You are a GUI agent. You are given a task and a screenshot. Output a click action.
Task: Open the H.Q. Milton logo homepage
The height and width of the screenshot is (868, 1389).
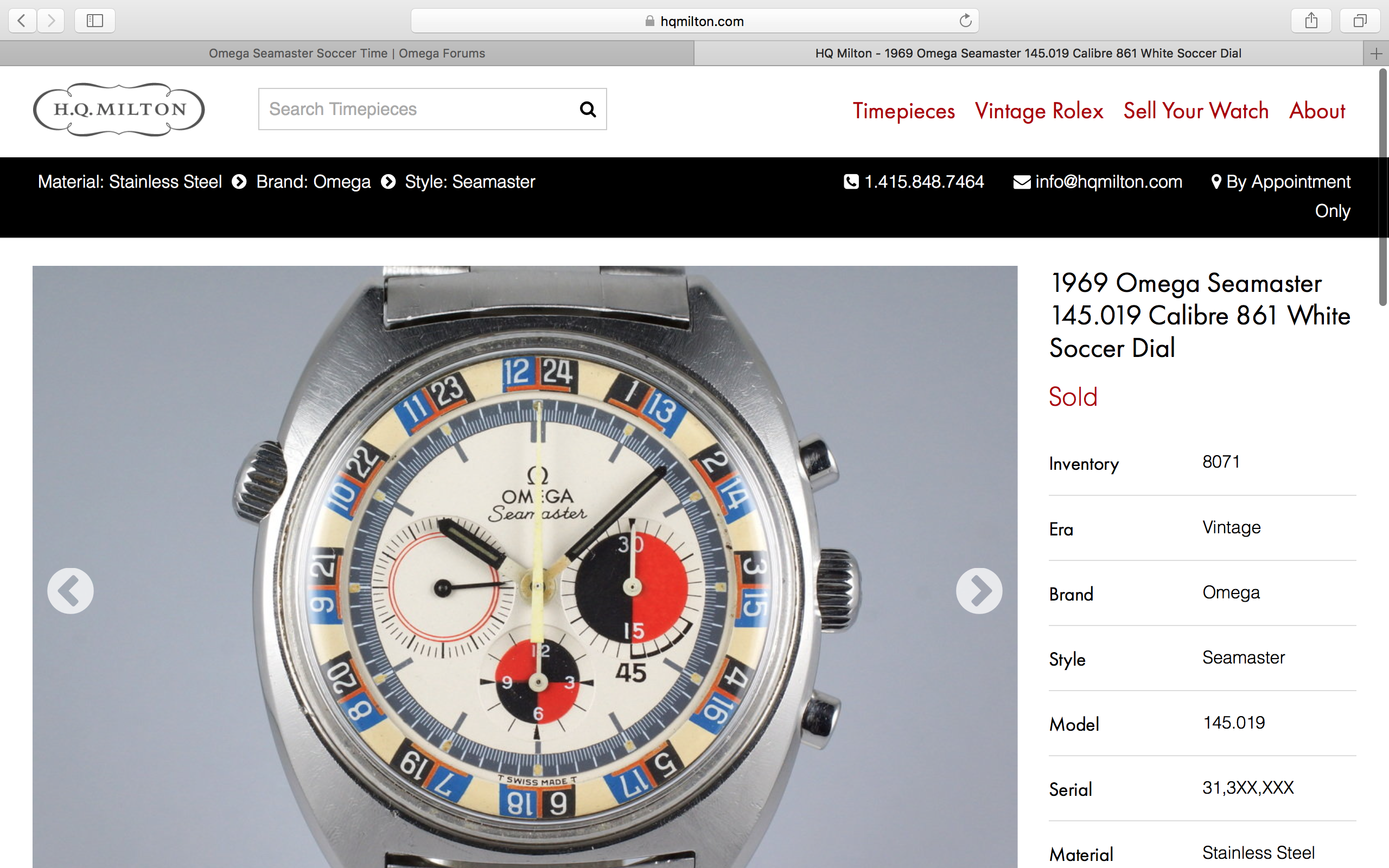[x=119, y=109]
